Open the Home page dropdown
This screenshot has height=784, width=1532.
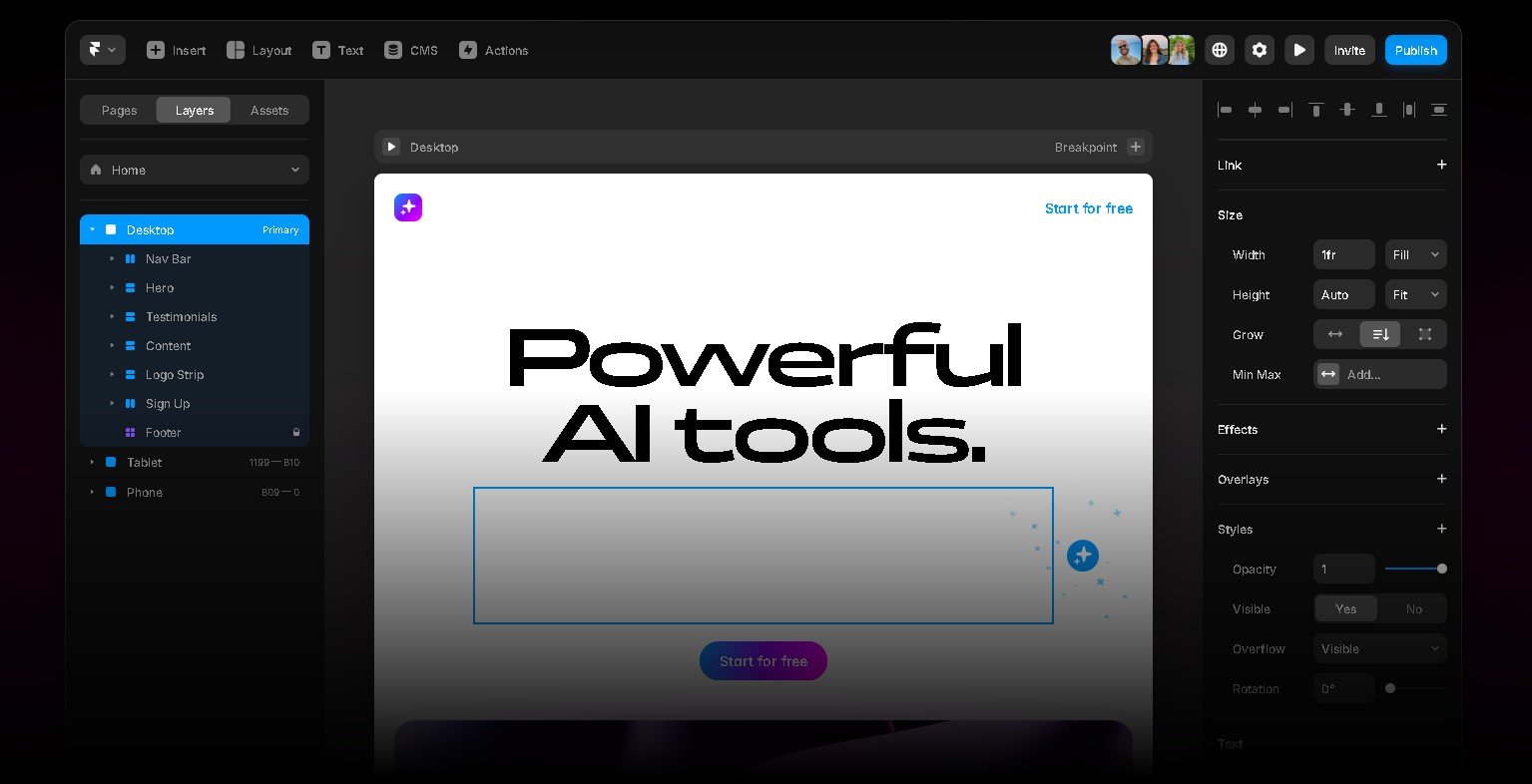[x=195, y=170]
